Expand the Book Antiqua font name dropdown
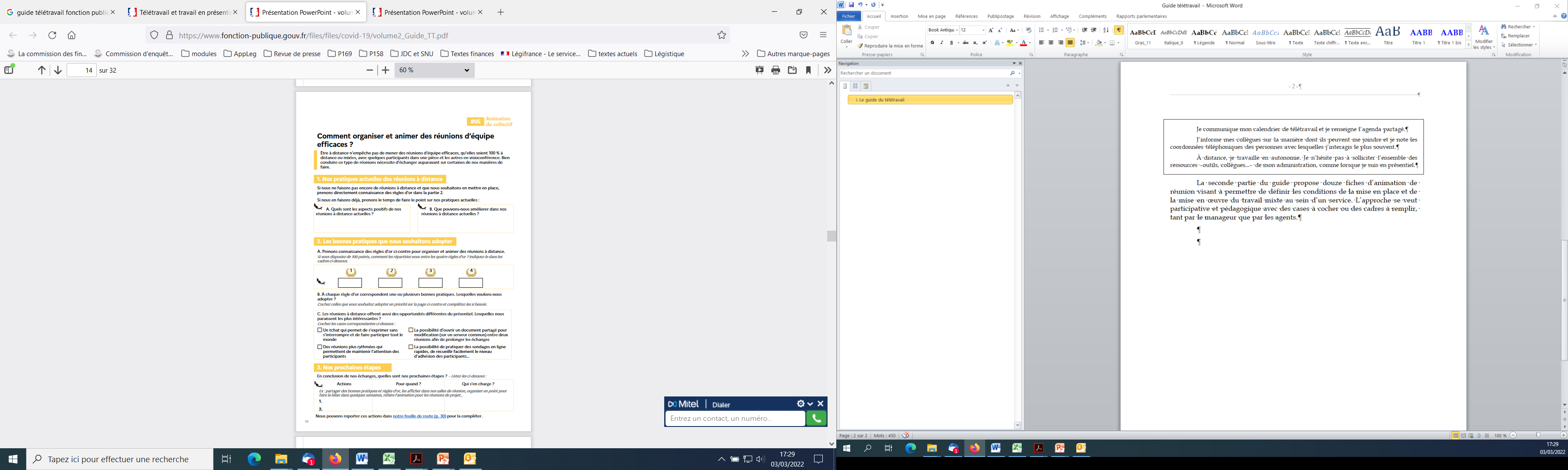The width and height of the screenshot is (1568, 470). pyautogui.click(x=957, y=30)
